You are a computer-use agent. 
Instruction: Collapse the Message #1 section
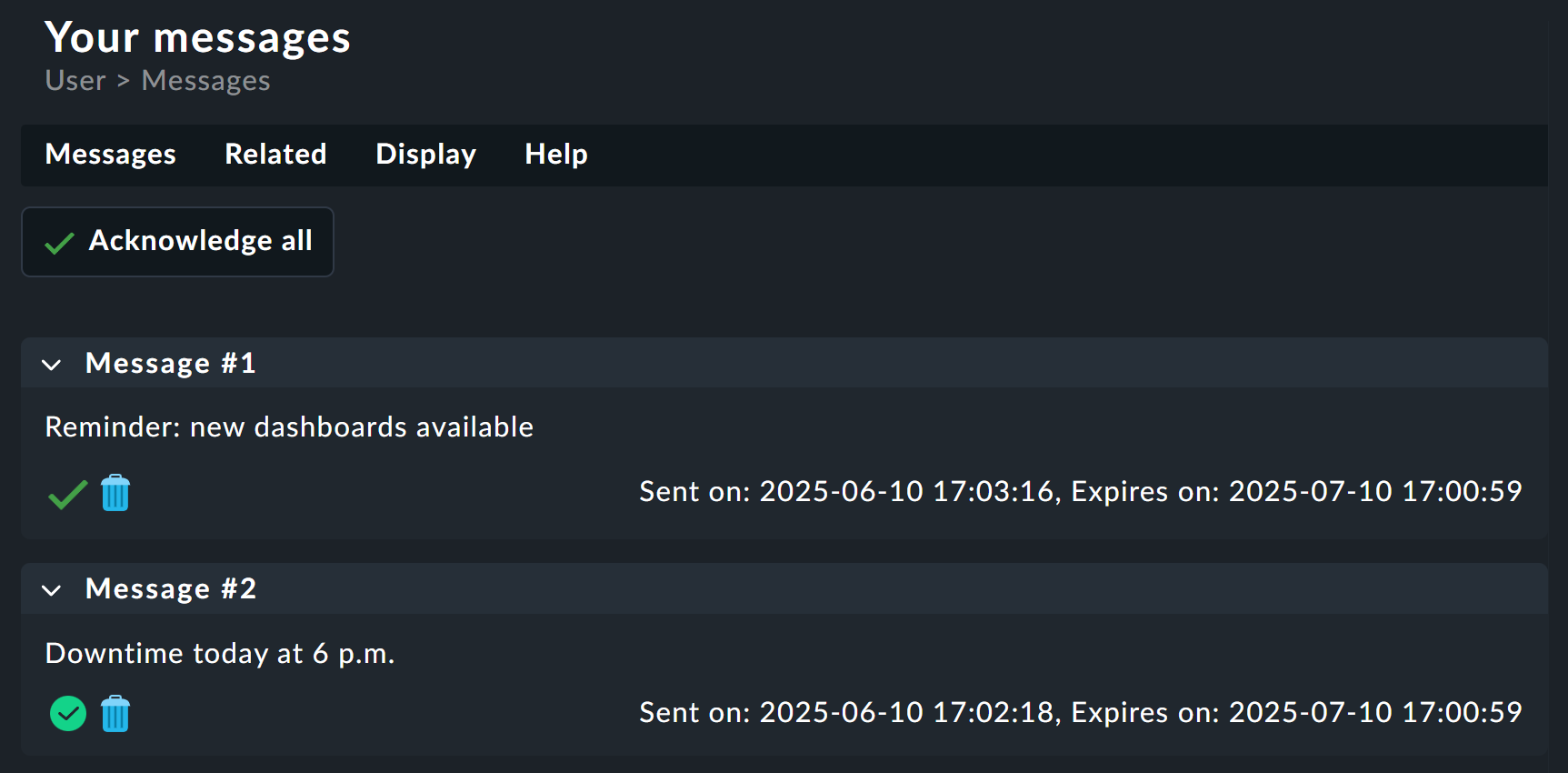(51, 364)
